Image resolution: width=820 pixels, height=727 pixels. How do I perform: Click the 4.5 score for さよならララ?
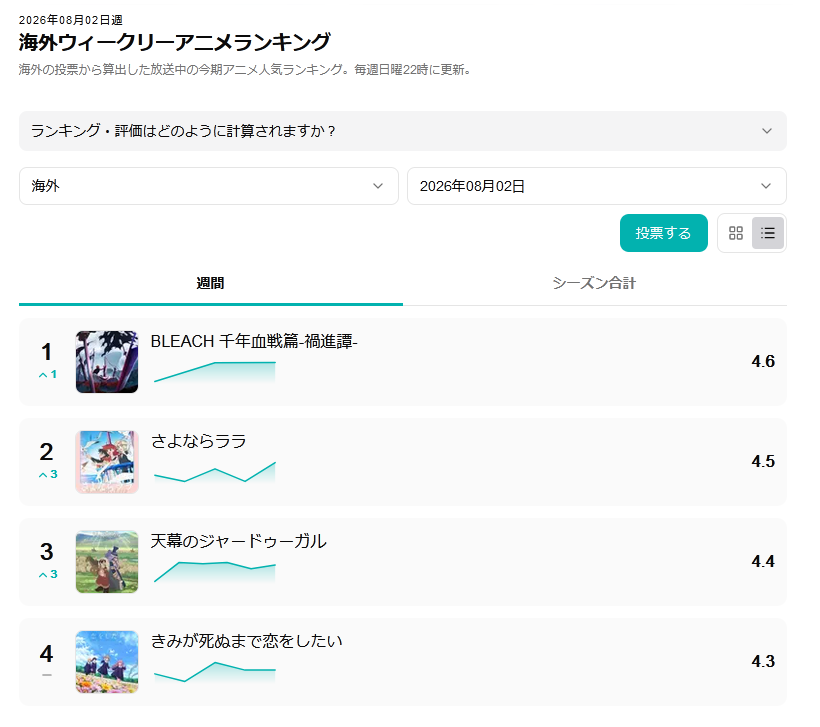(x=763, y=461)
